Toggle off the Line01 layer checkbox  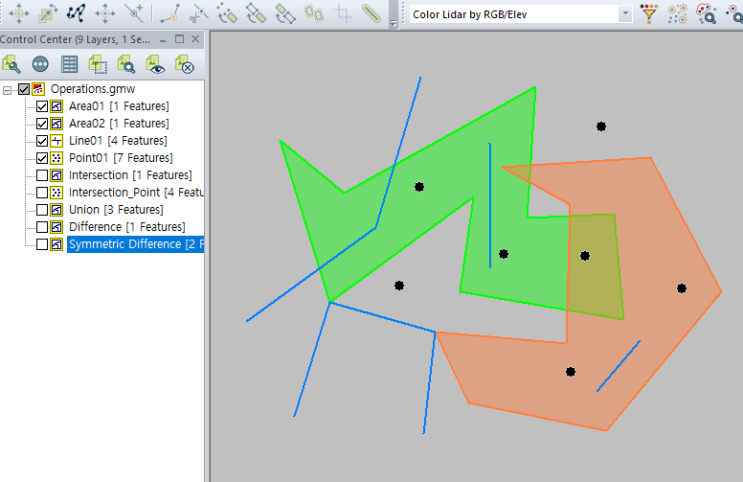[x=42, y=141]
